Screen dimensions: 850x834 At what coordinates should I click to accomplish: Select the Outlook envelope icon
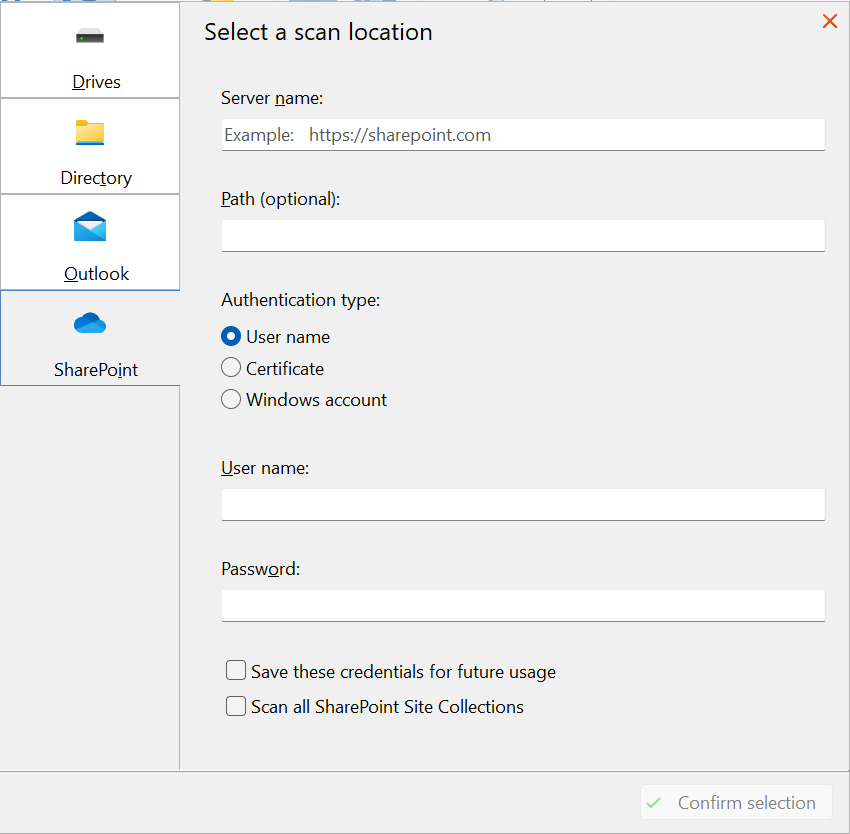89,228
